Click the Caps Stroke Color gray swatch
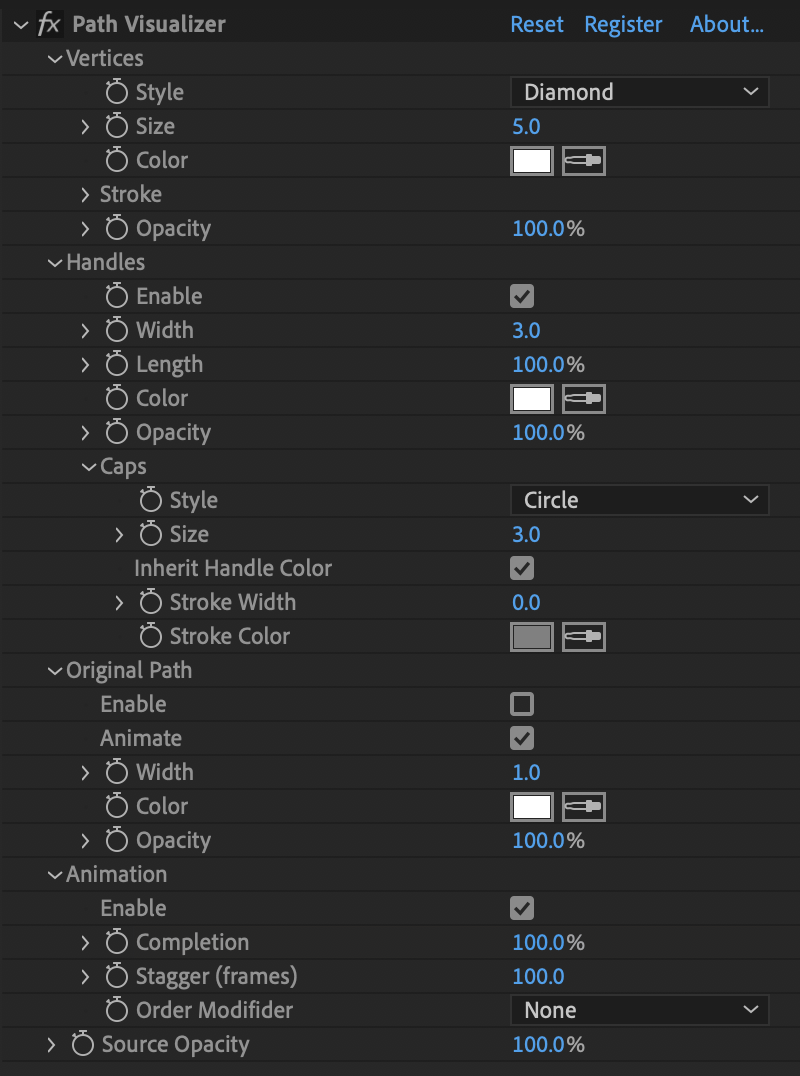Image resolution: width=800 pixels, height=1076 pixels. pos(532,637)
